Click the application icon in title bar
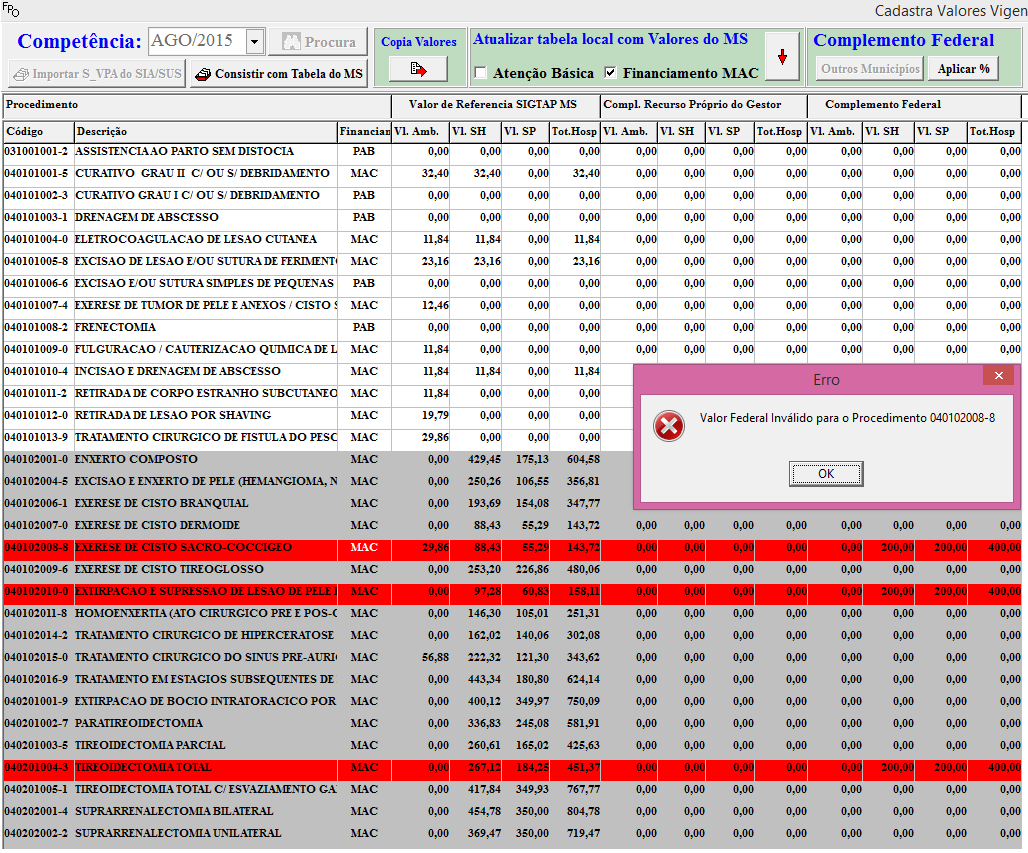 tap(11, 9)
